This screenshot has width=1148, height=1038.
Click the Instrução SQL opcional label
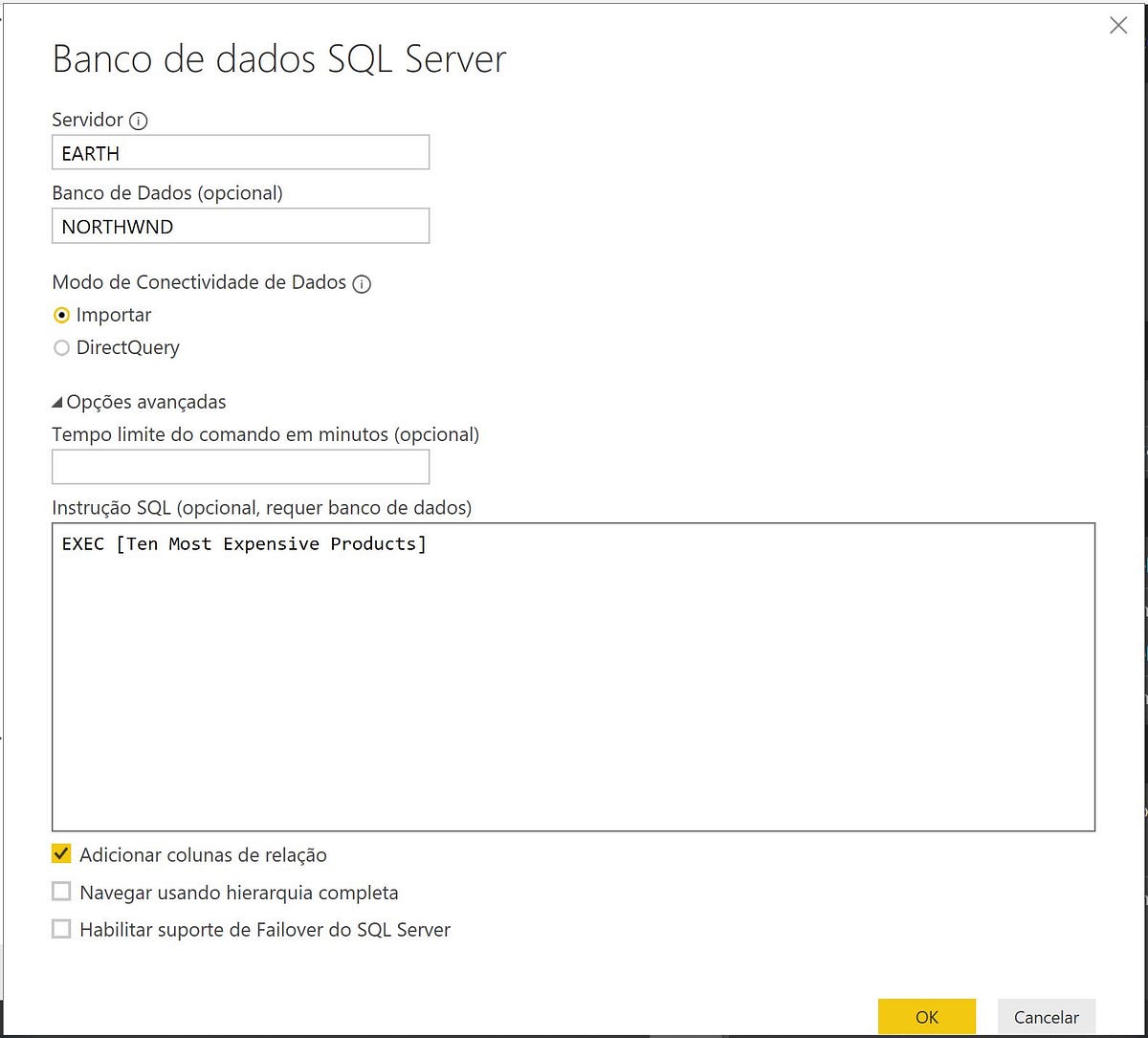(x=261, y=508)
